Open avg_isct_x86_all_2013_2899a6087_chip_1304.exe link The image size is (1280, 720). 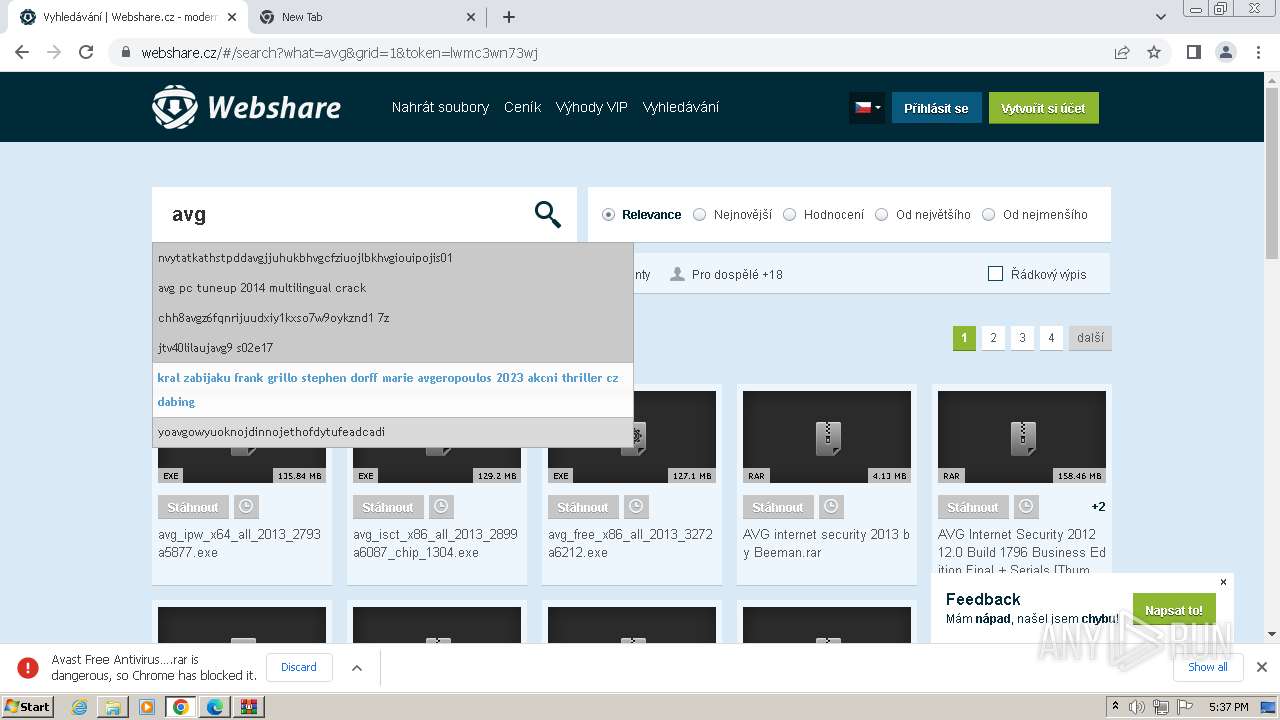435,543
